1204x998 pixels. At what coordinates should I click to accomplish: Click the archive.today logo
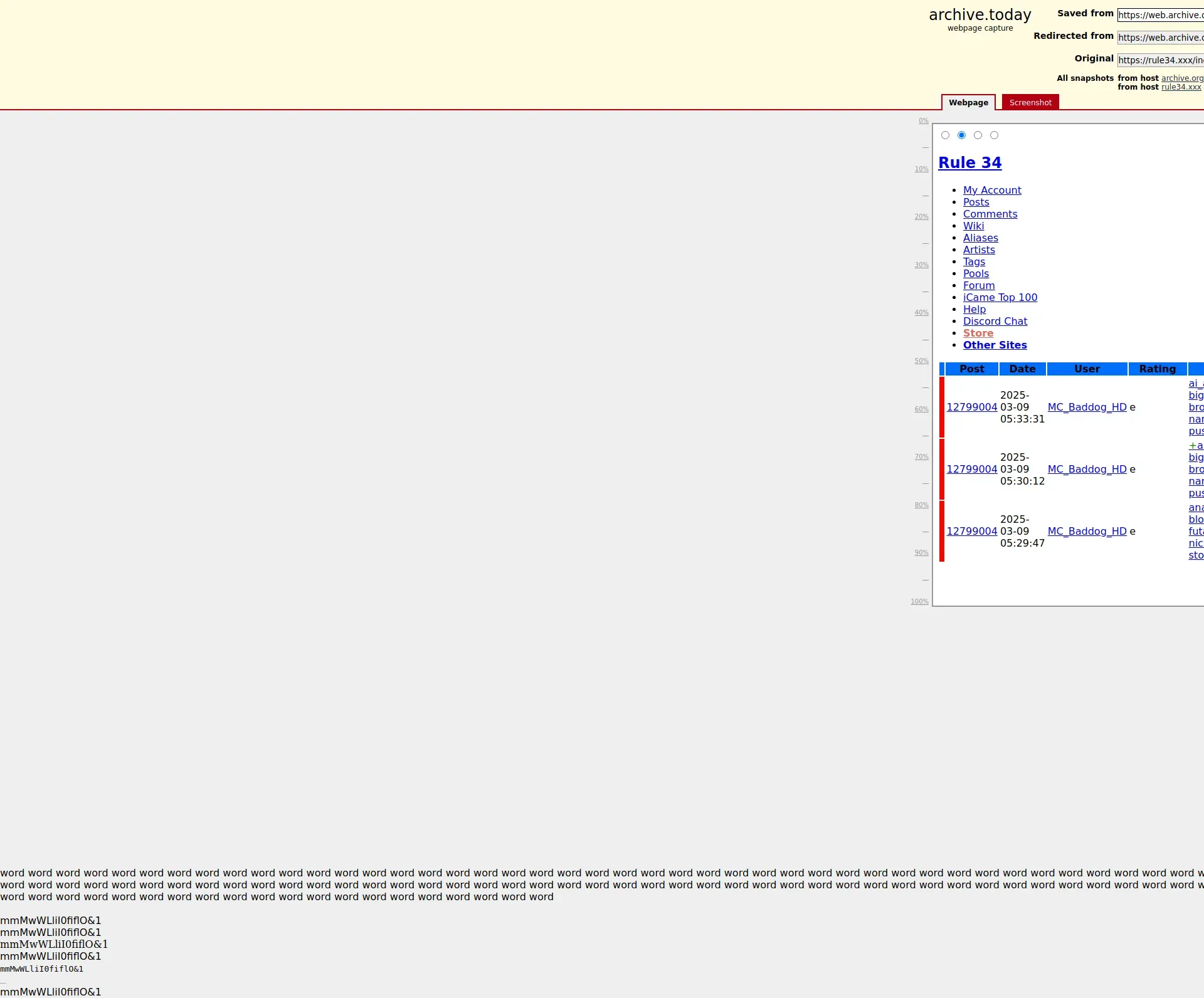[980, 15]
